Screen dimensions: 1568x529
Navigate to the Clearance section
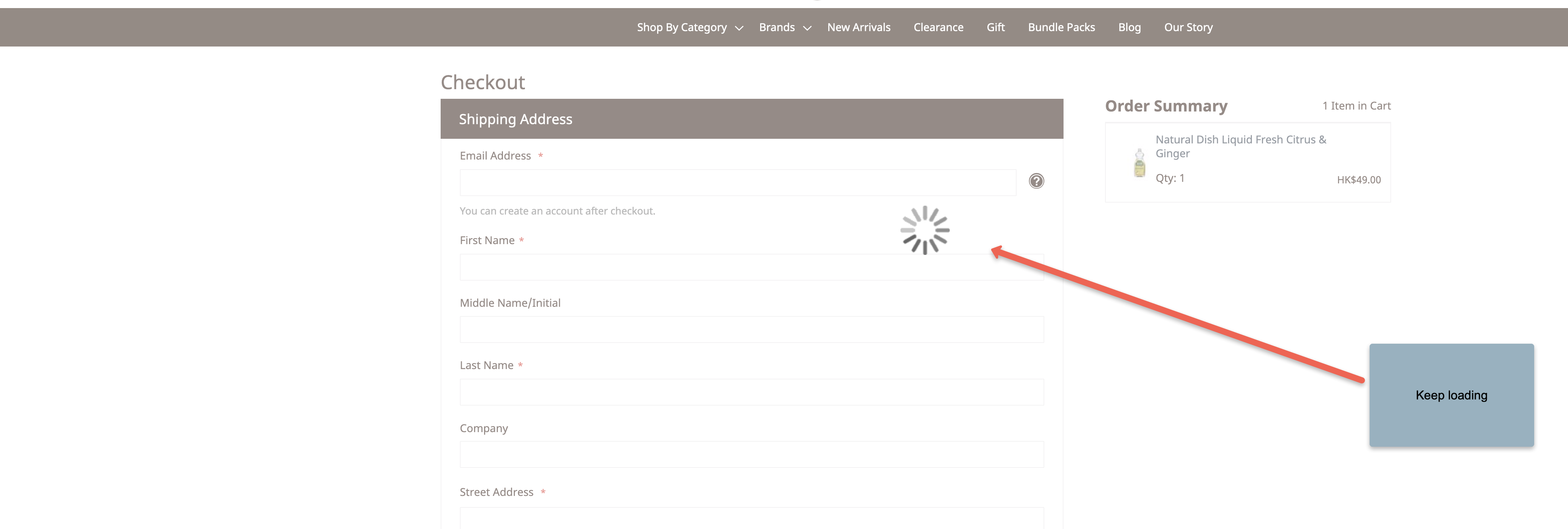(938, 27)
